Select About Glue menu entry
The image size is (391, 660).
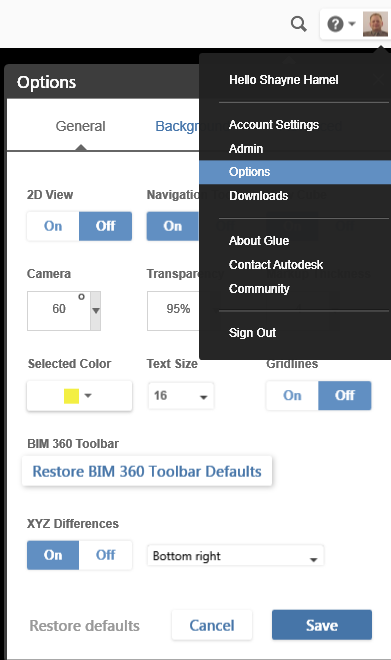click(259, 240)
